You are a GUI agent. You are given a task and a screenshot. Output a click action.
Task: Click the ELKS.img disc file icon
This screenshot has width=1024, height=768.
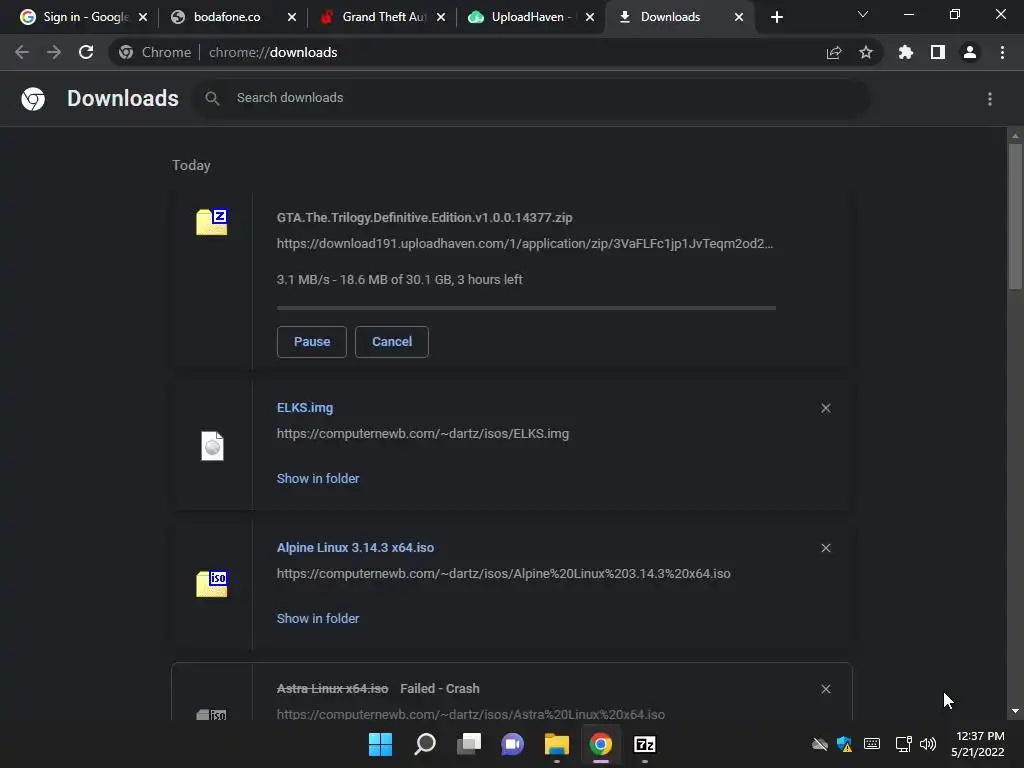click(x=212, y=447)
